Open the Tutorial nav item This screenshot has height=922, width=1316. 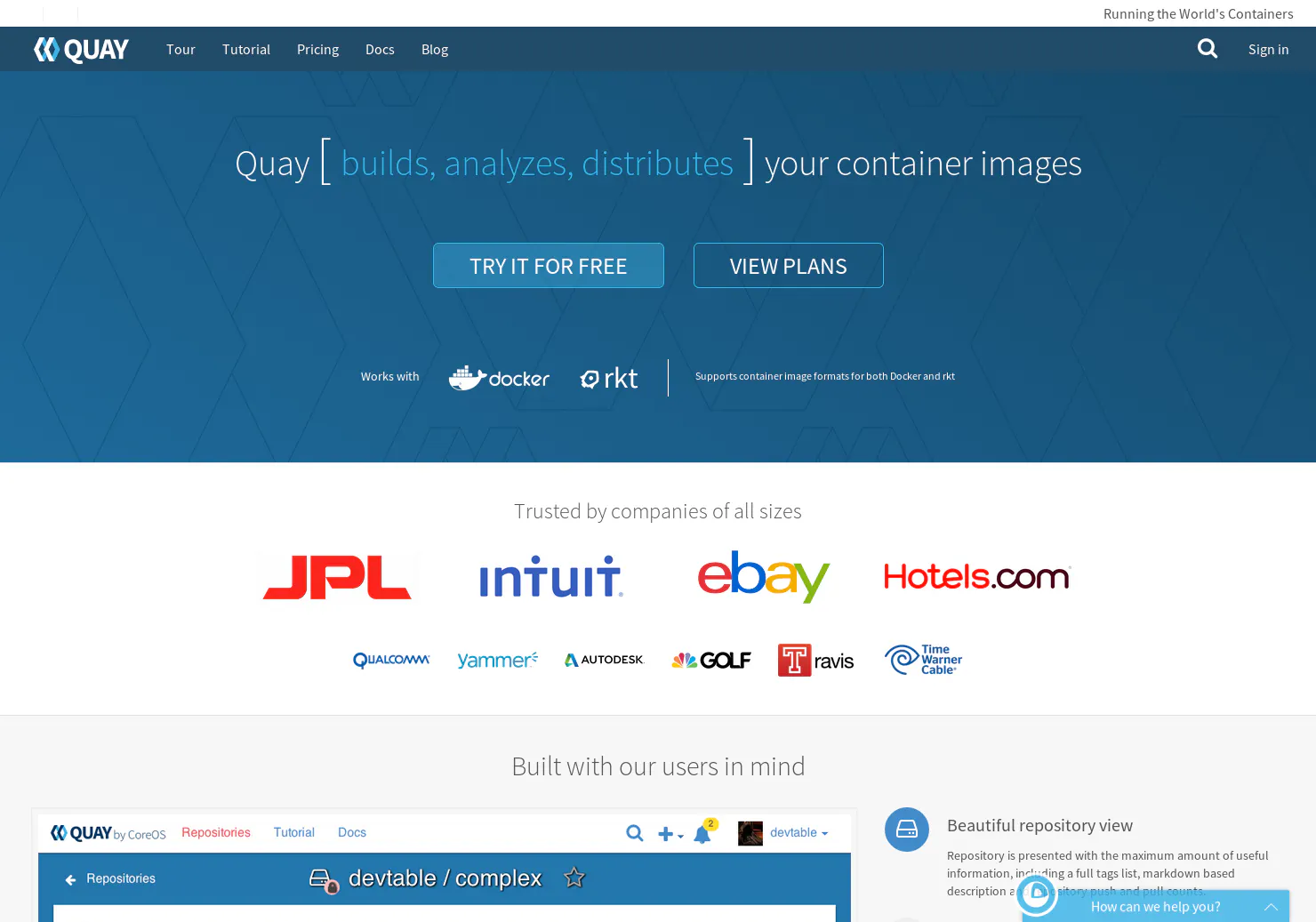(x=246, y=50)
